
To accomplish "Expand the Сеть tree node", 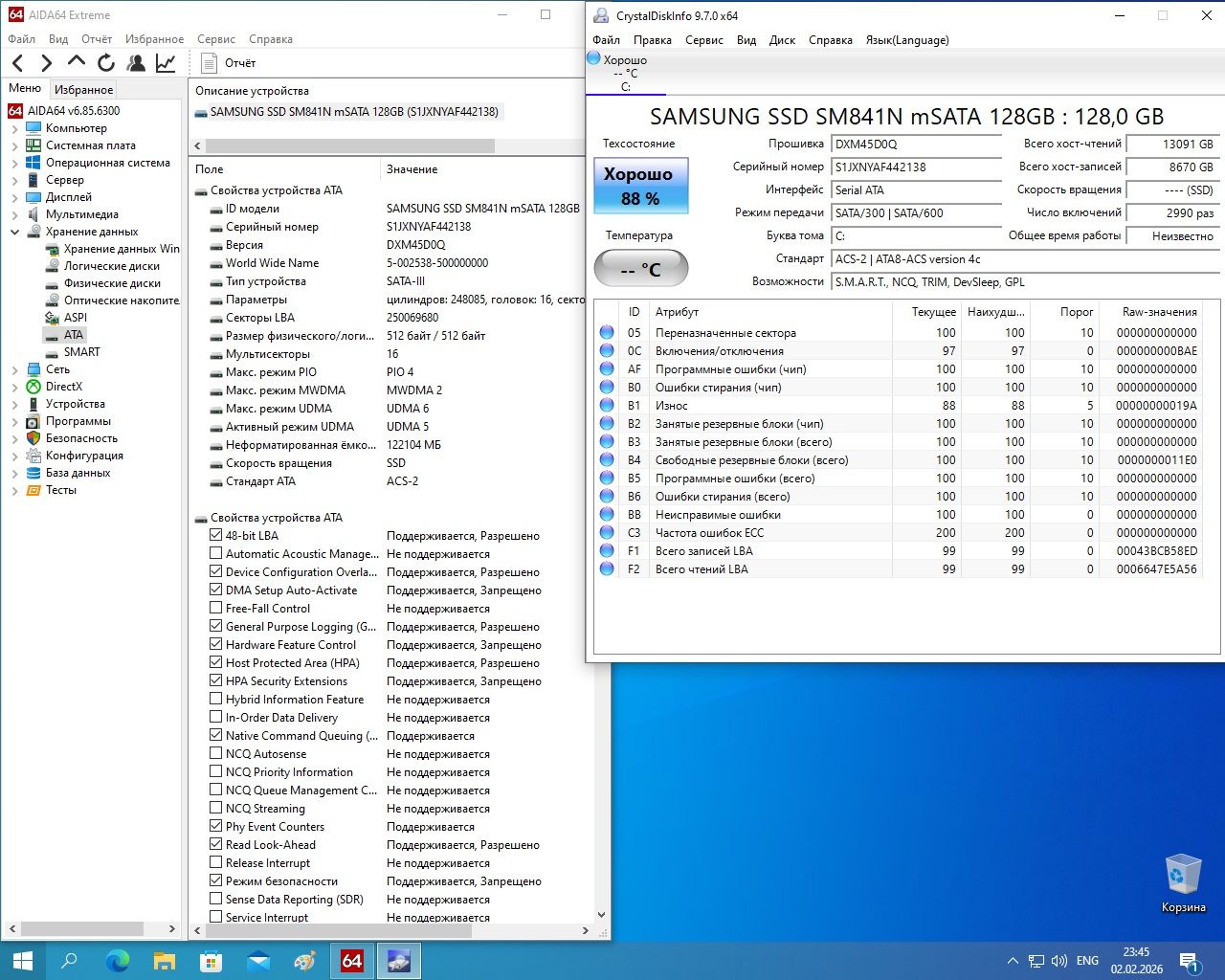I will coord(14,369).
